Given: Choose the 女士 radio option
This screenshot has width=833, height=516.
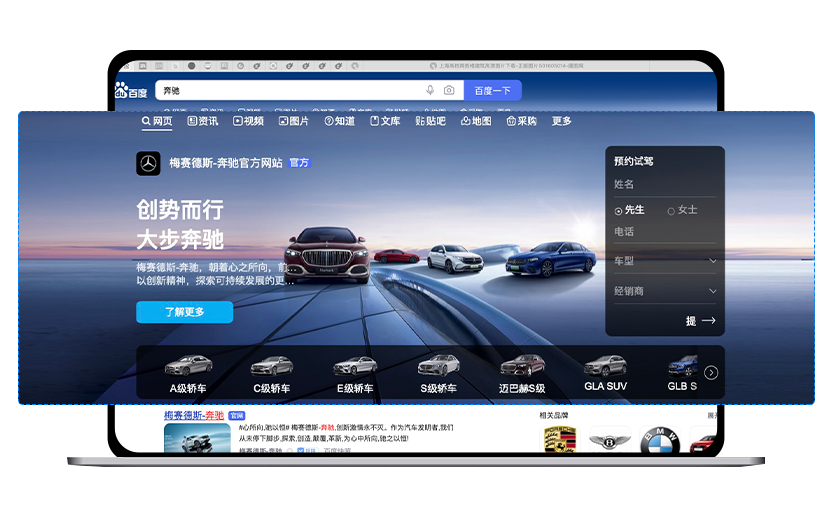Looking at the screenshot, I should click(x=671, y=211).
